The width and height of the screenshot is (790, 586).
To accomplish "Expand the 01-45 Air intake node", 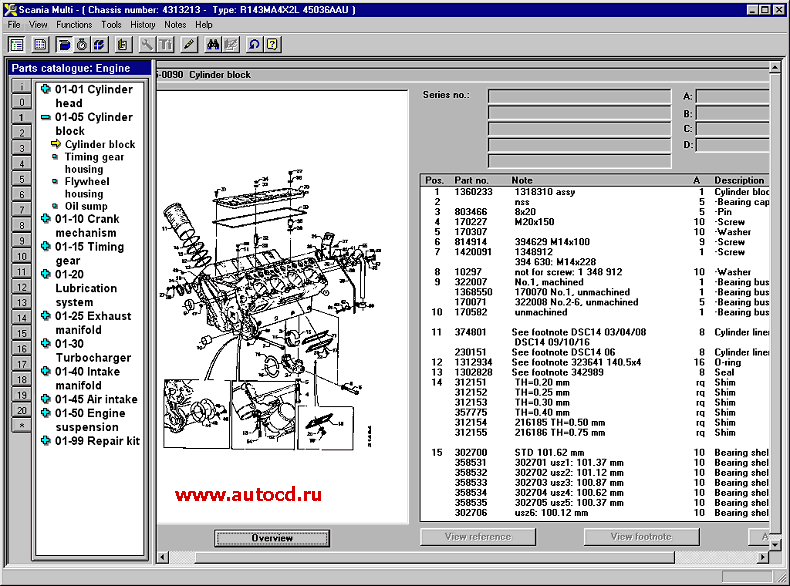I will (x=45, y=399).
